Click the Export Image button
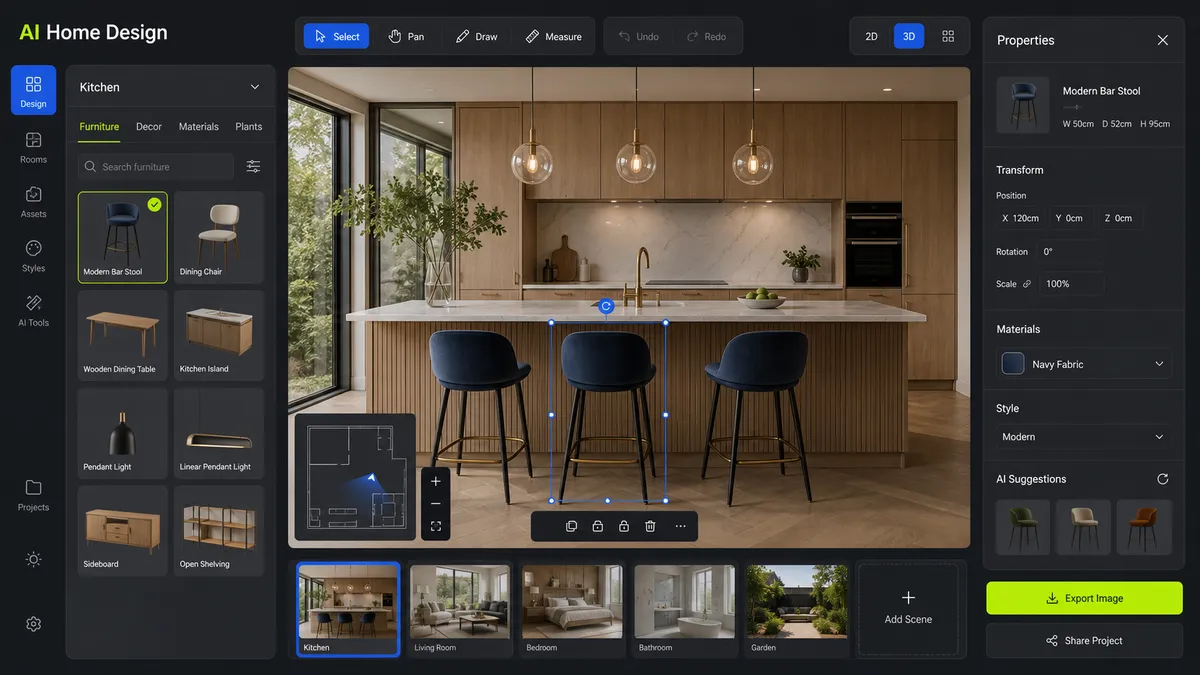 (1084, 598)
